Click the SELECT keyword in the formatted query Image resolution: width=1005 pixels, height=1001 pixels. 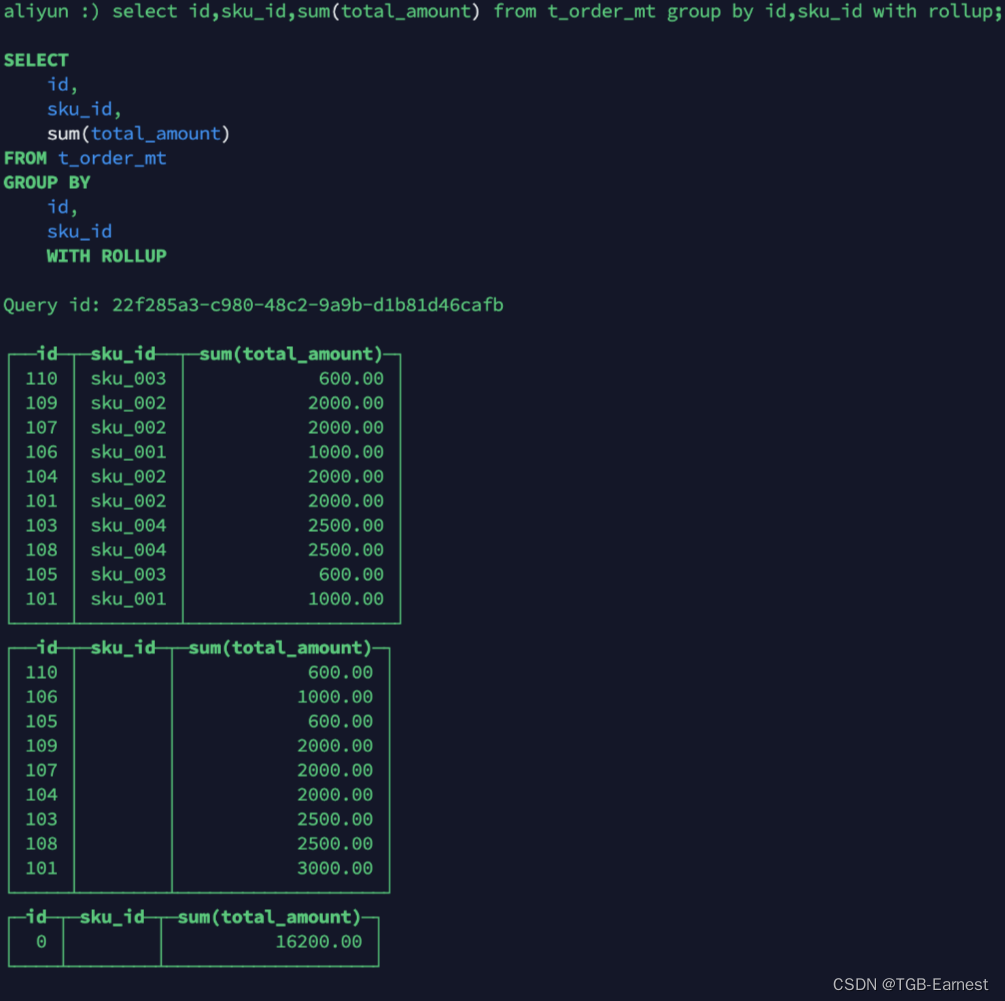tap(36, 60)
